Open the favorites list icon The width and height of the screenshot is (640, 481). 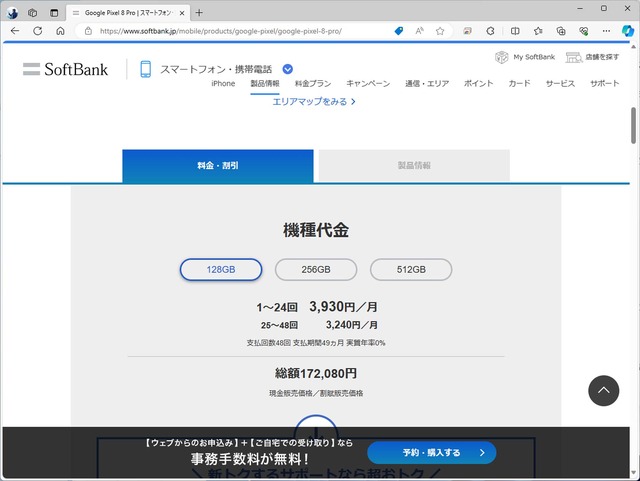coord(538,31)
